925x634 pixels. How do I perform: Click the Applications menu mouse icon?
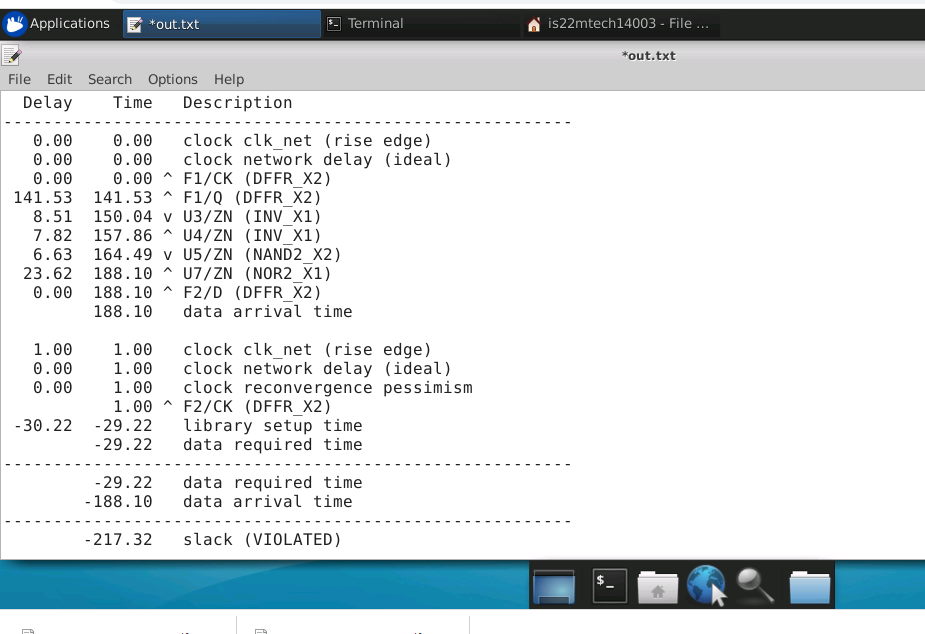[x=15, y=23]
